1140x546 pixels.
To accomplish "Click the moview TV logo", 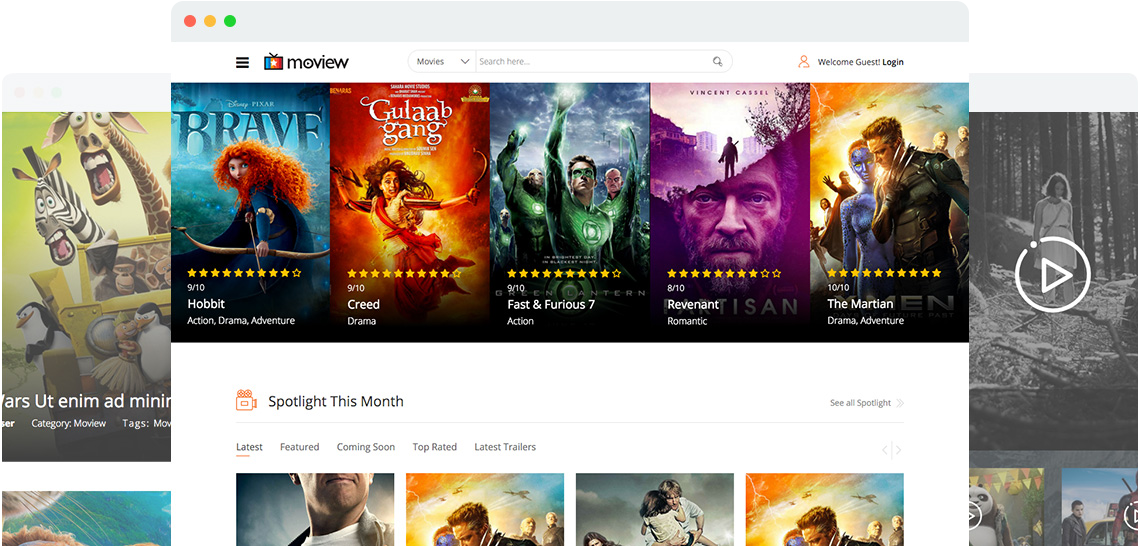I will coord(306,62).
